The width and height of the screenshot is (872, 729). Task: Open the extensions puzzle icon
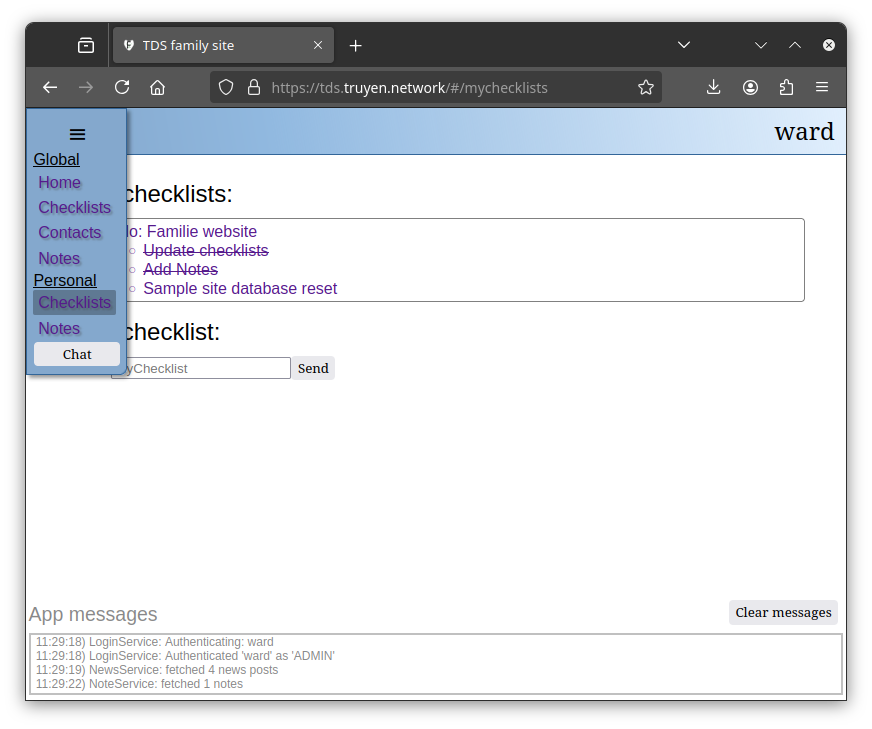click(x=786, y=87)
